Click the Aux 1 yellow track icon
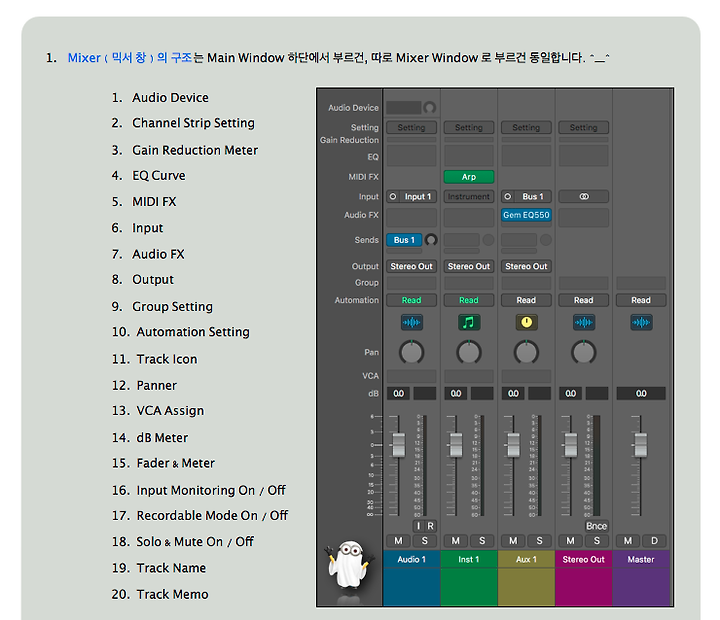720x620 pixels. [526, 322]
